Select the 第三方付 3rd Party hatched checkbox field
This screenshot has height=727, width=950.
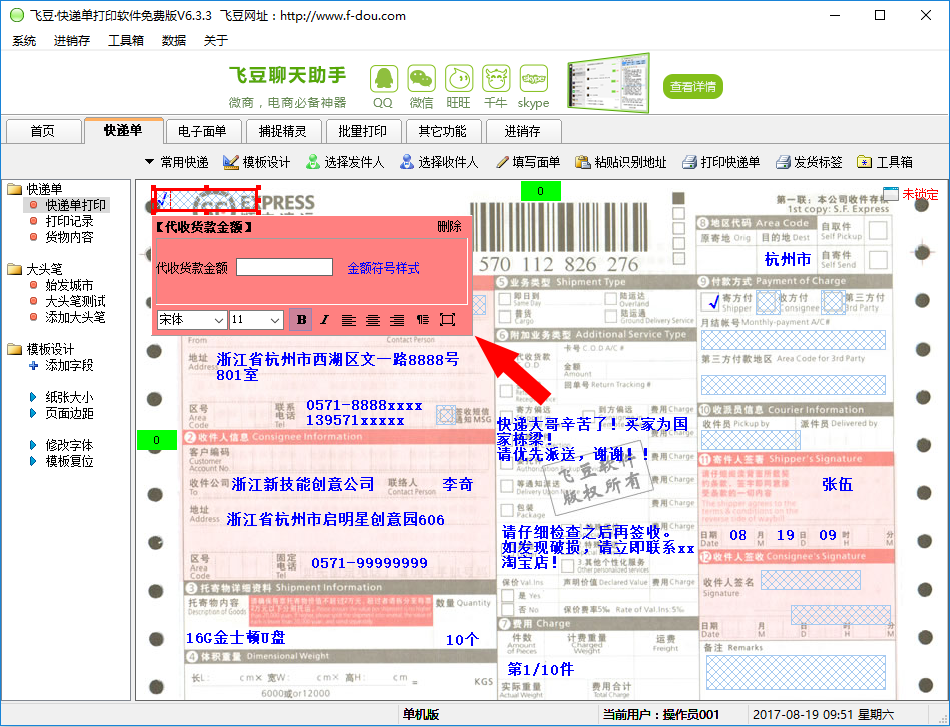(x=833, y=302)
